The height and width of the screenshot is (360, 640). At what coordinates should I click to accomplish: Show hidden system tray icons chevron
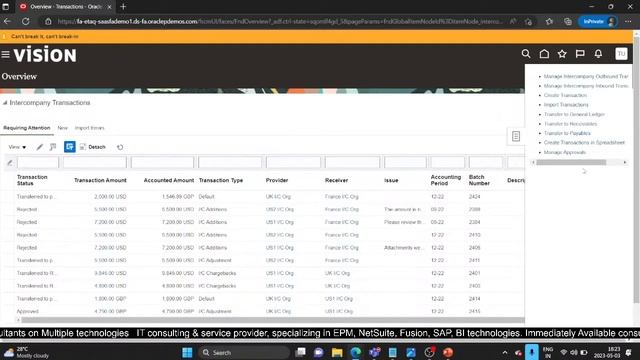click(x=505, y=352)
